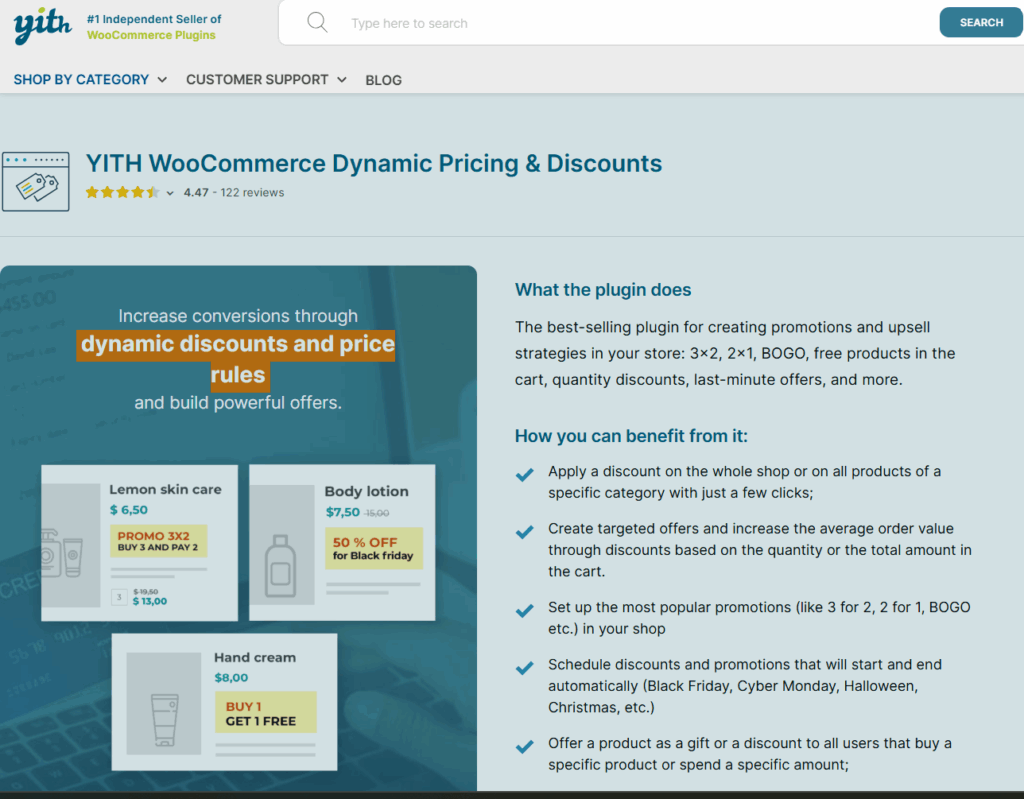Viewport: 1024px width, 799px height.
Task: Click the plugin title heading
Action: pyautogui.click(x=374, y=163)
